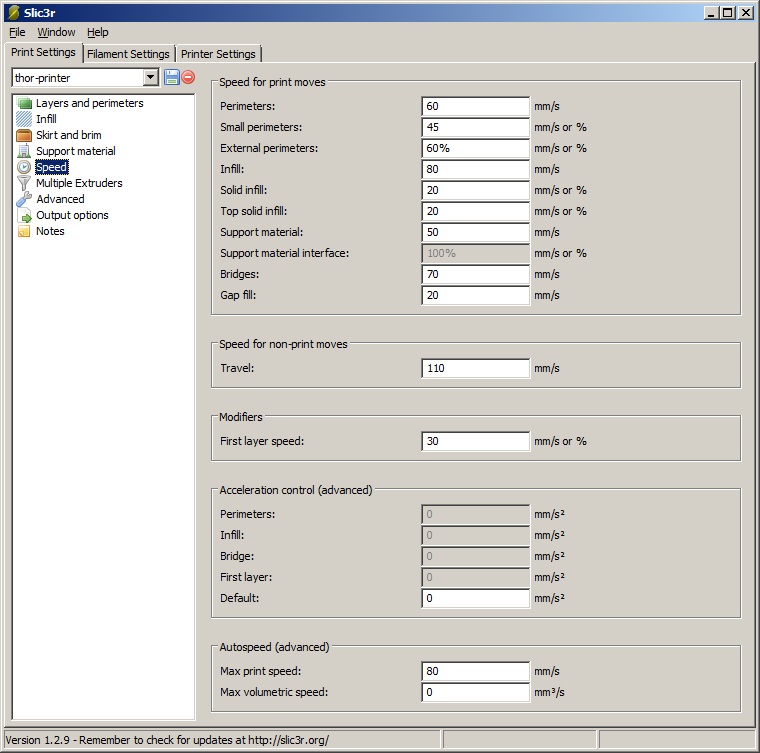Screen dimensions: 760x753
Task: Click the Support material icon
Action: point(25,151)
